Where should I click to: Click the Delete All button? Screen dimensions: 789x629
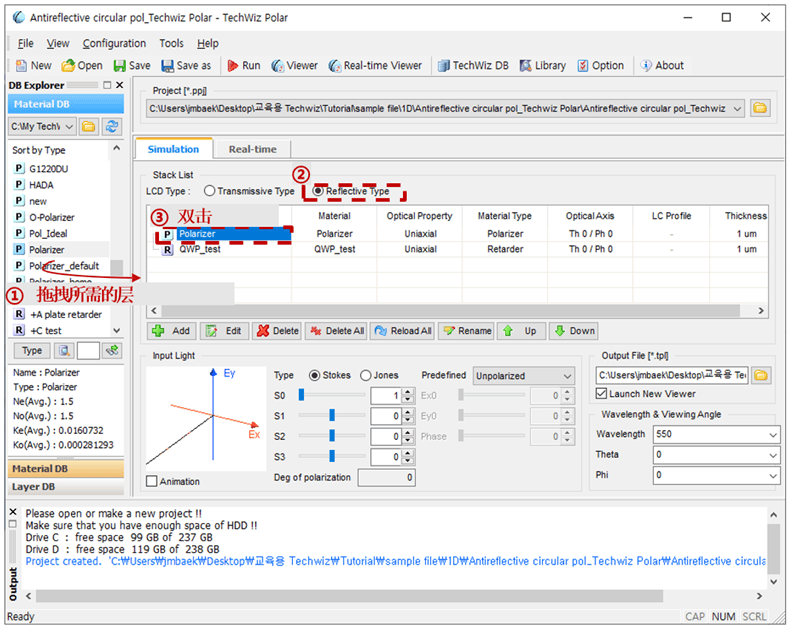pos(335,331)
